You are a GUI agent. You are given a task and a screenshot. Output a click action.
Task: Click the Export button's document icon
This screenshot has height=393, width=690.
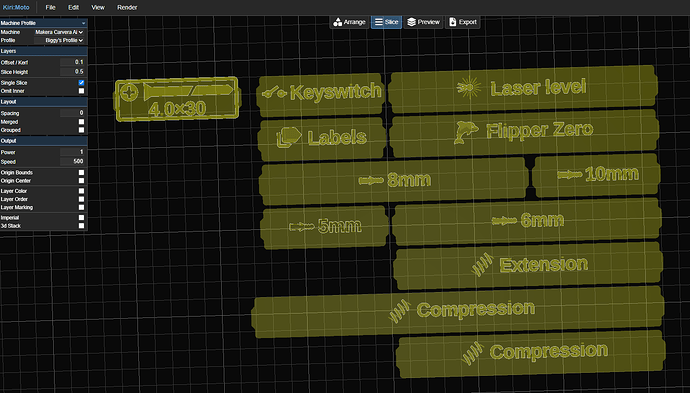tap(452, 22)
